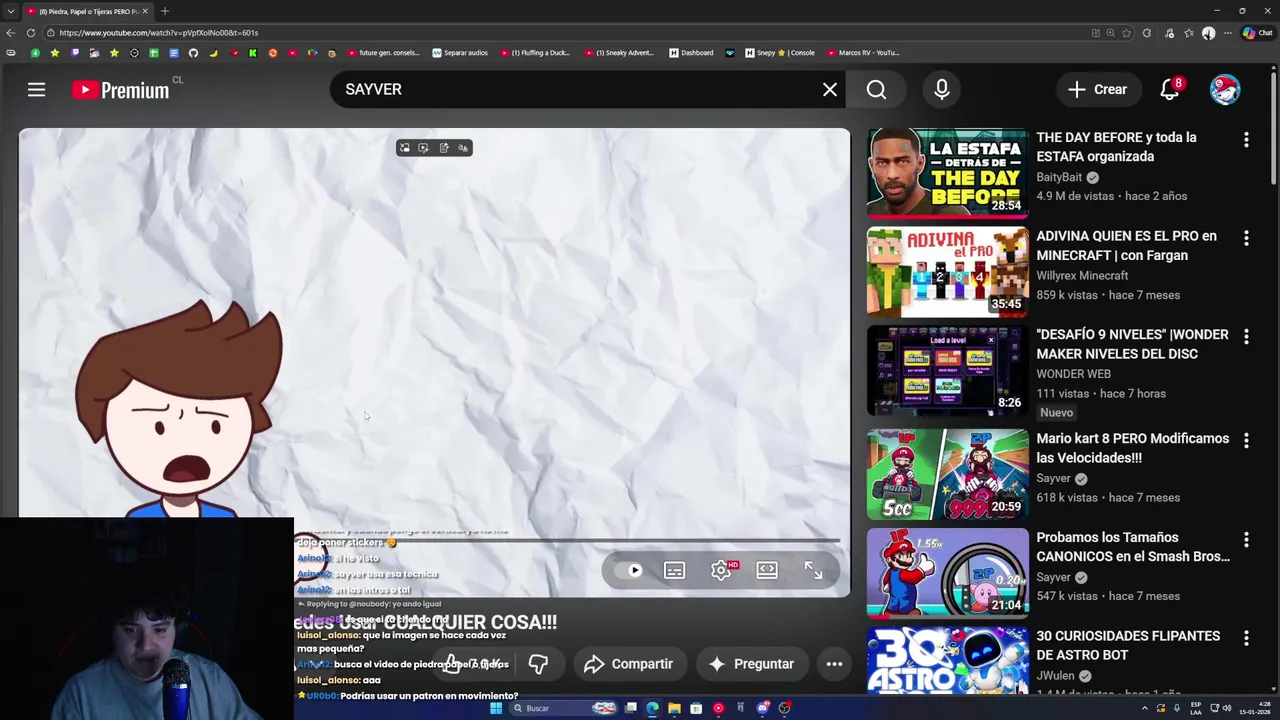Open options menu for ASTRO BOT video

1246,638
